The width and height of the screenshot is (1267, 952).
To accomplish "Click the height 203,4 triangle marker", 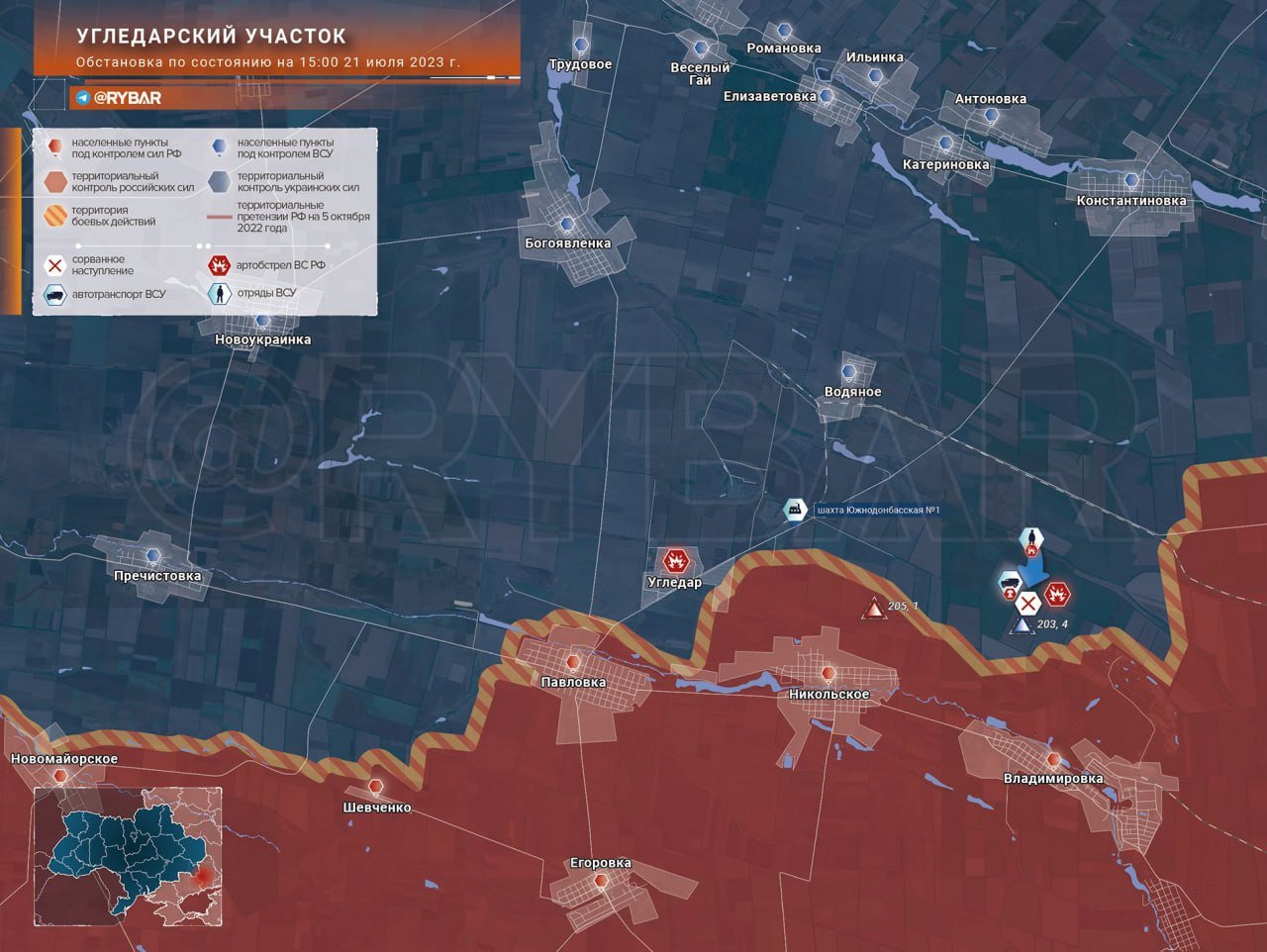I will click(1020, 626).
